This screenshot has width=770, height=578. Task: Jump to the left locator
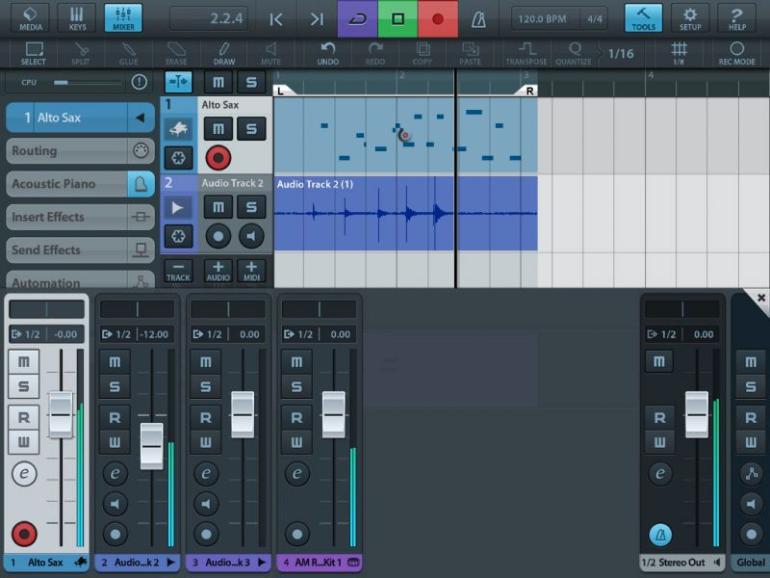[276, 19]
